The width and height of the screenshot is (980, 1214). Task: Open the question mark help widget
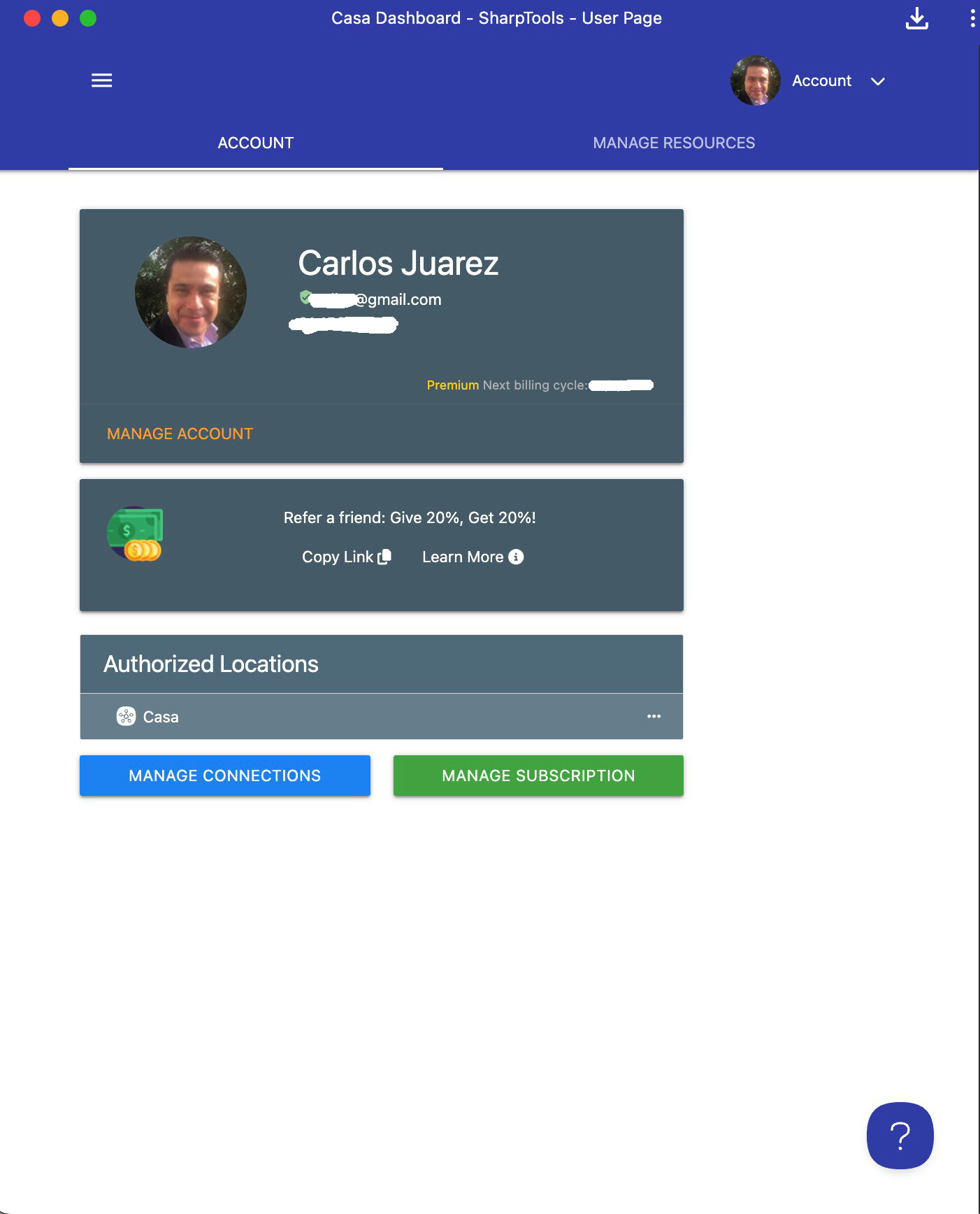[x=900, y=1135]
